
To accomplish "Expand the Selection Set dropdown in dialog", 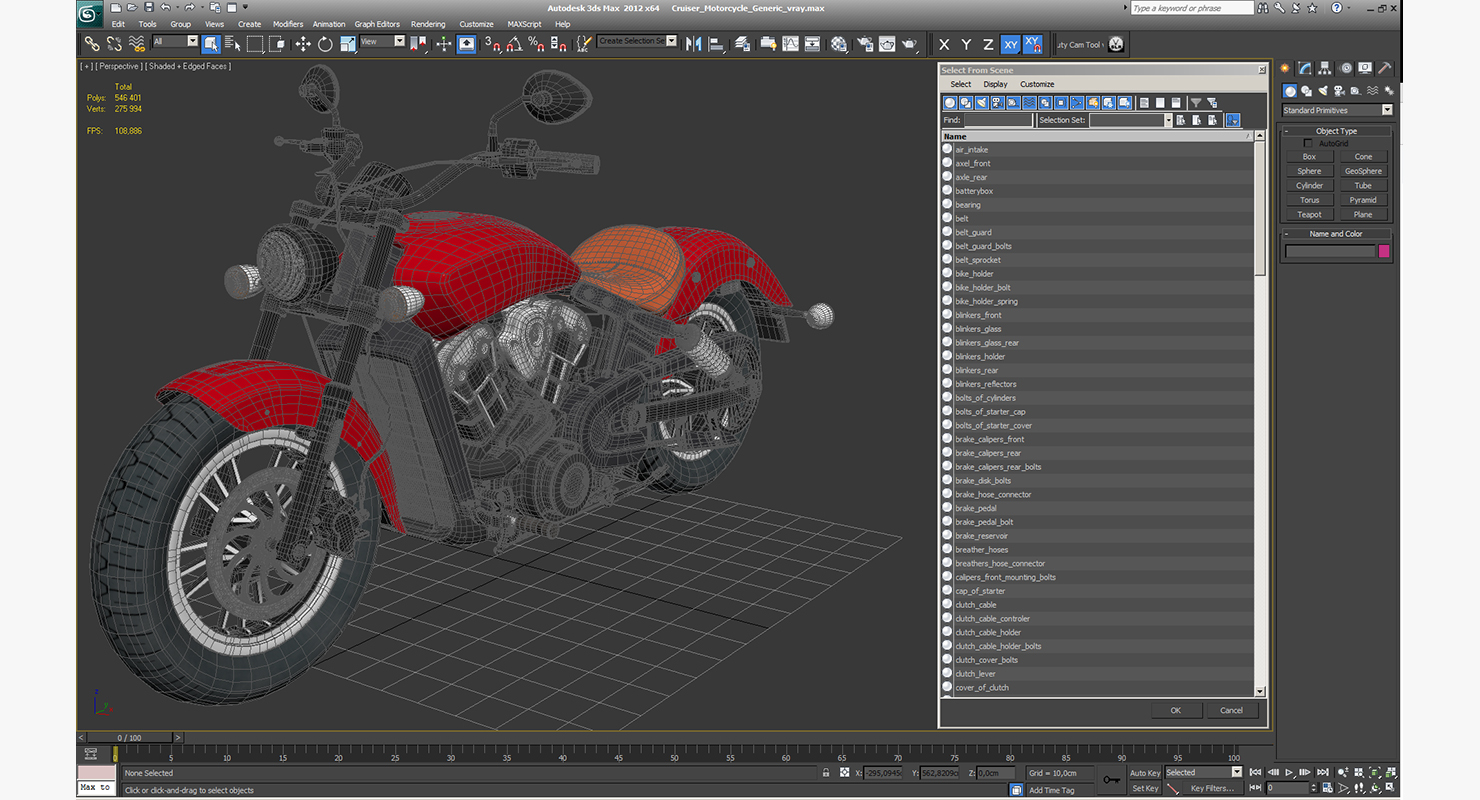I will 1167,120.
